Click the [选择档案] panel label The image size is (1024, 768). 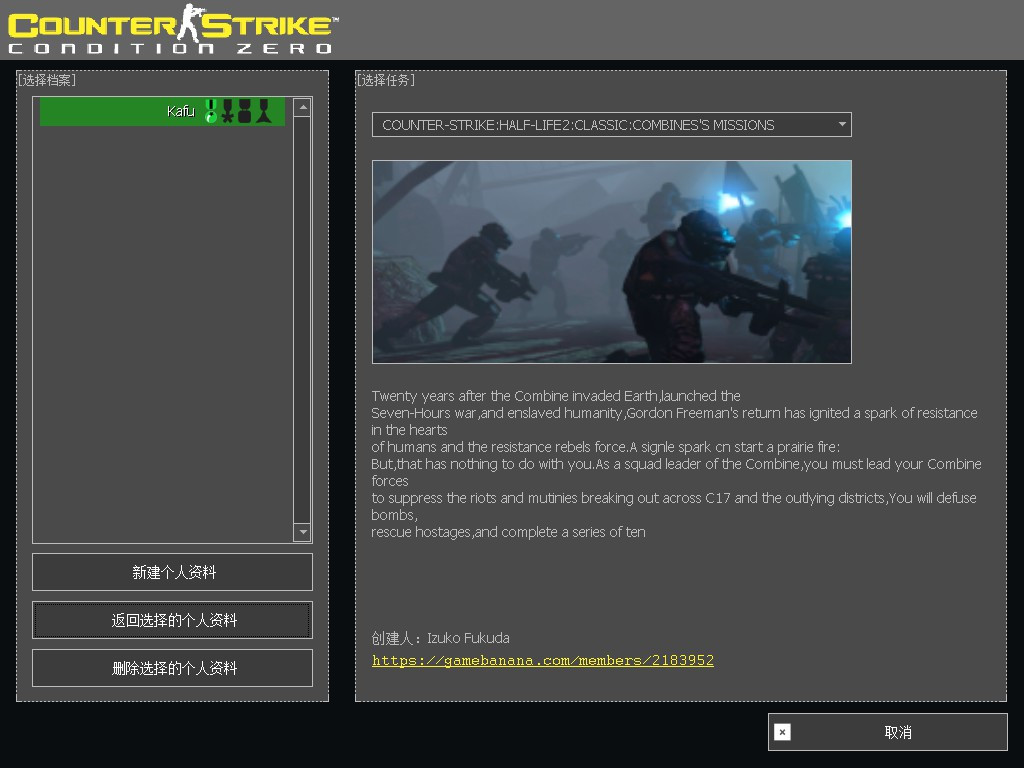click(46, 80)
